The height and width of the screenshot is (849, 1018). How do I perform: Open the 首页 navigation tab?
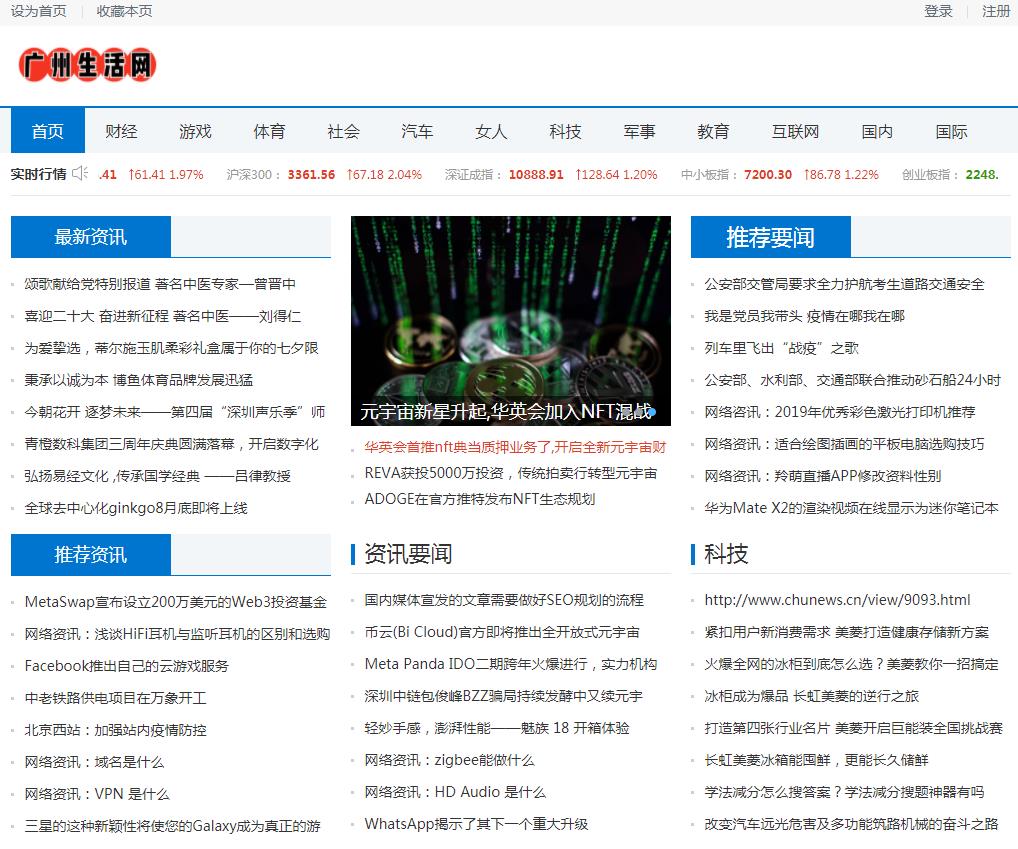click(x=48, y=131)
